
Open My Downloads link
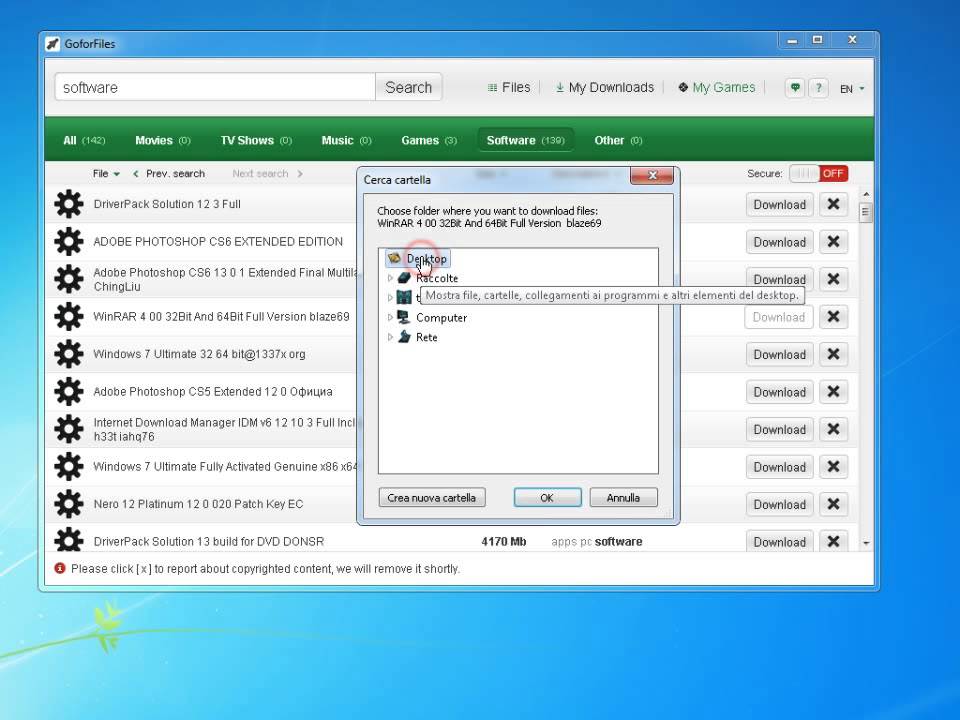tap(605, 88)
